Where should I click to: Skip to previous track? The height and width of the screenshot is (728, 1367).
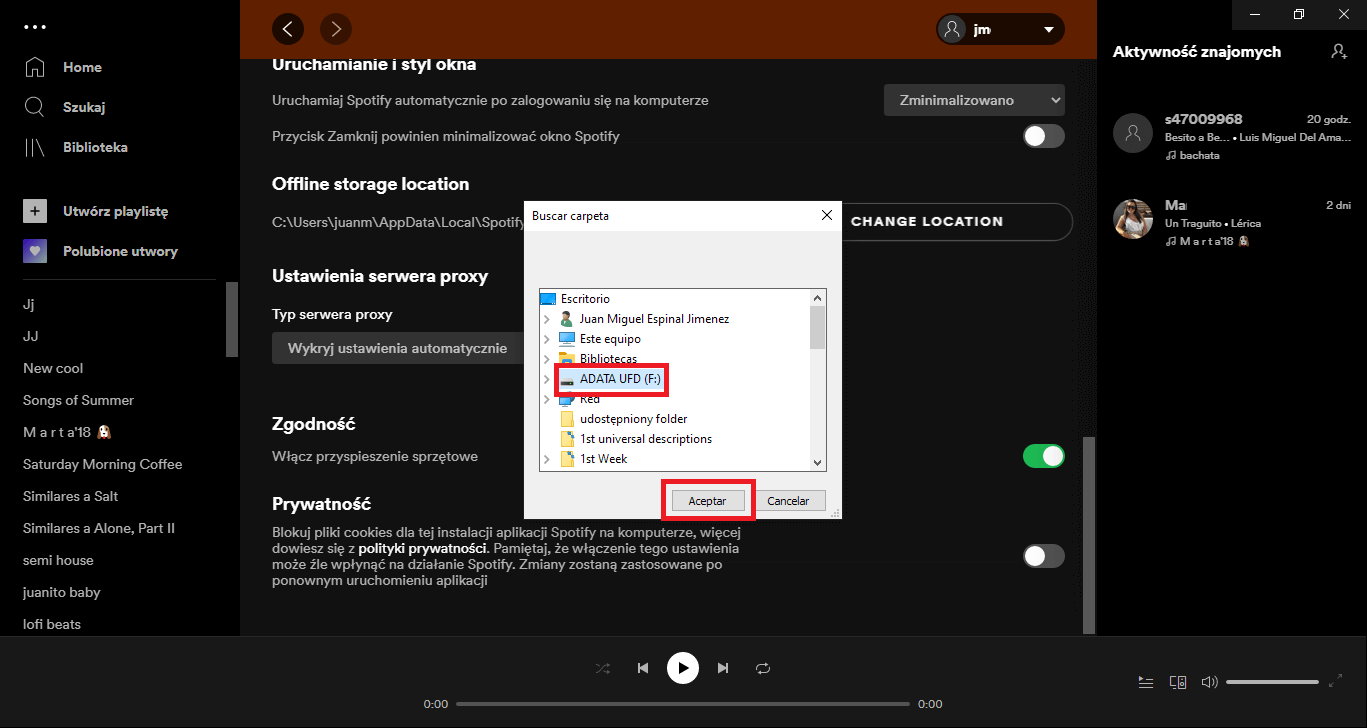(x=643, y=668)
